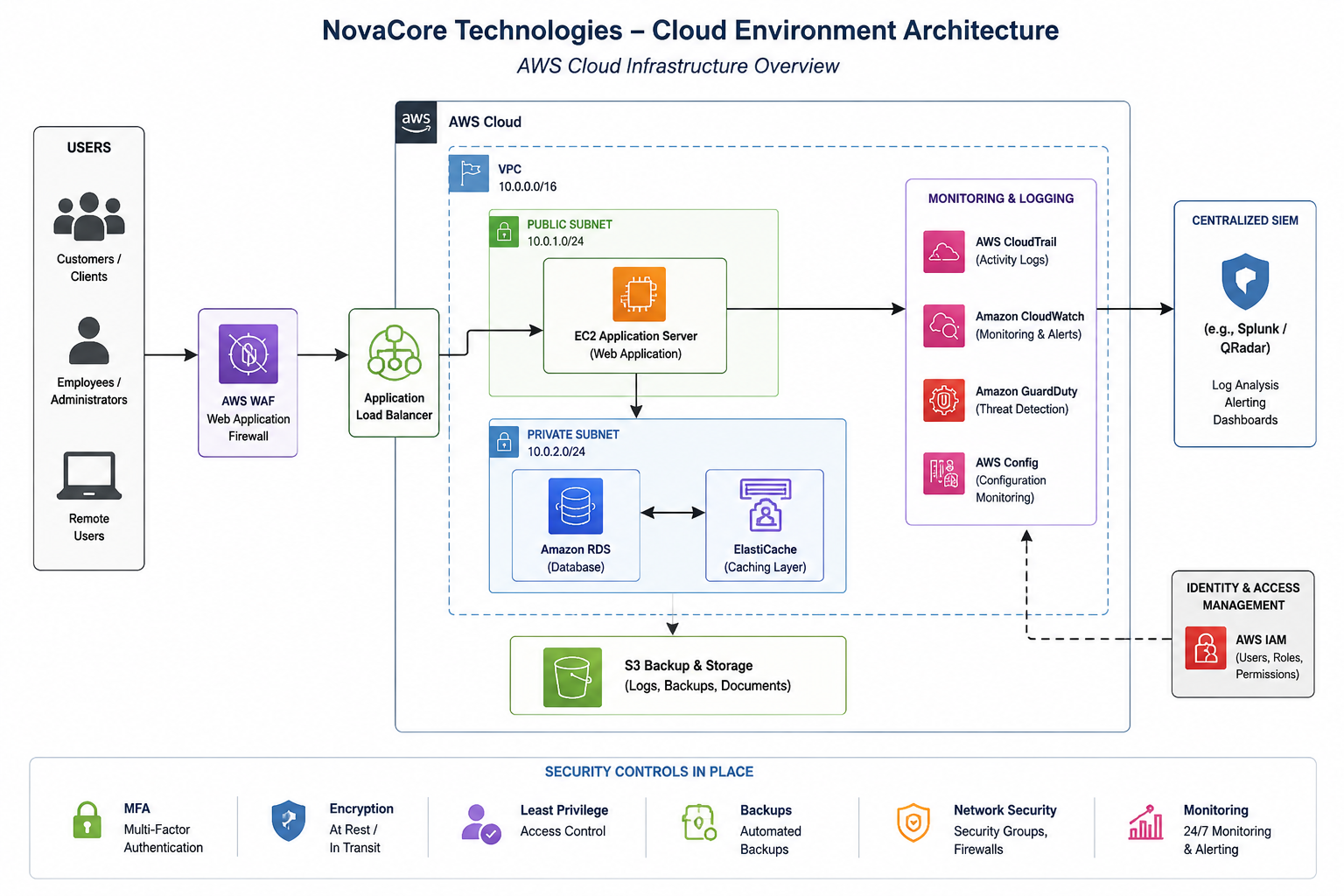Image resolution: width=1344 pixels, height=896 pixels.
Task: Click the "USERS" heading
Action: [x=89, y=148]
